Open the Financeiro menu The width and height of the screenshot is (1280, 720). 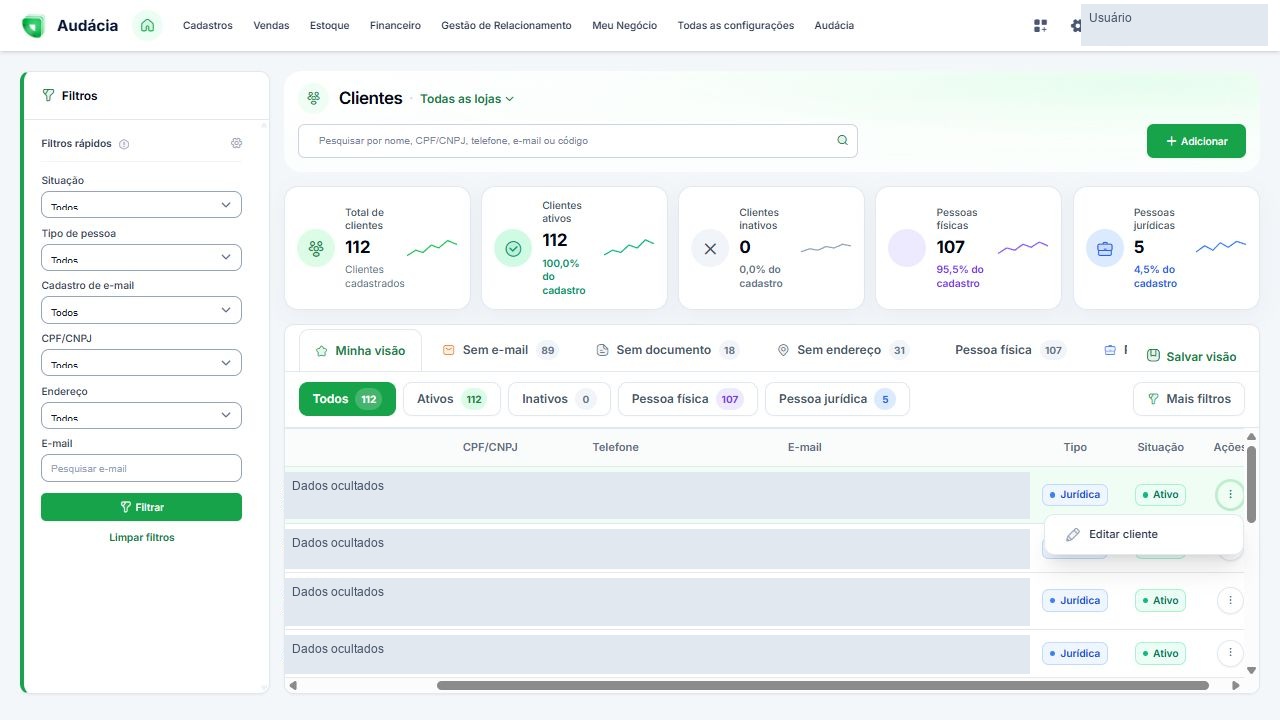(x=395, y=26)
